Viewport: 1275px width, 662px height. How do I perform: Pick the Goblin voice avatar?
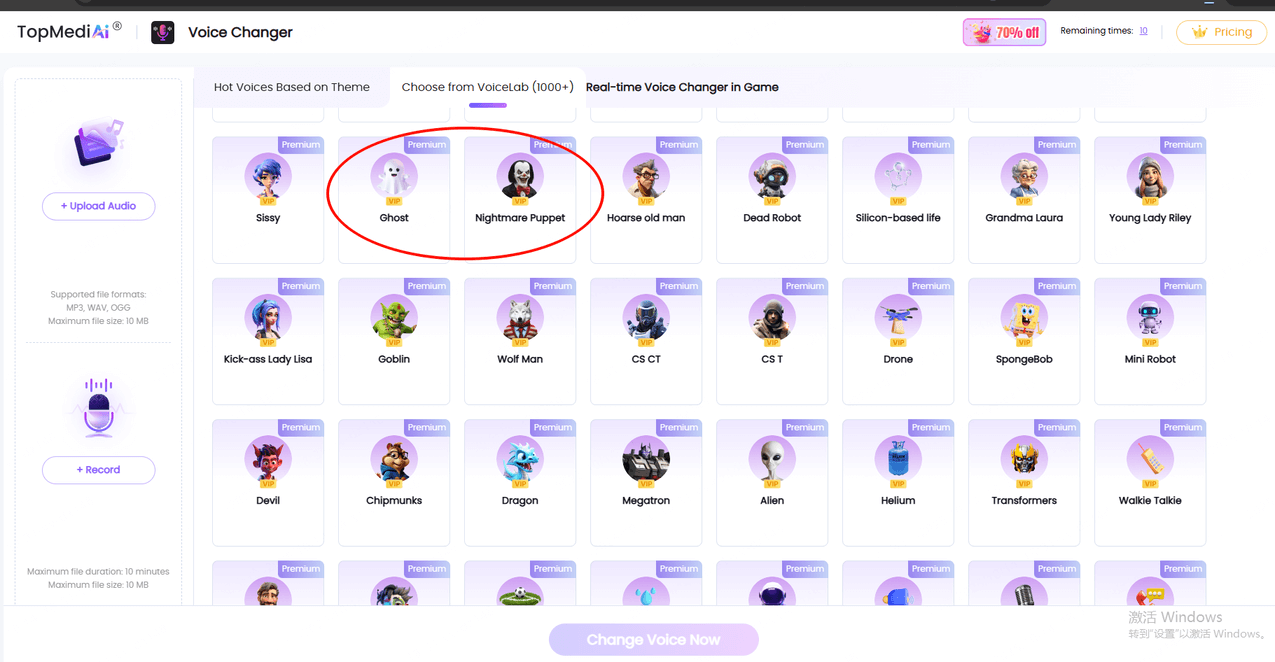pyautogui.click(x=394, y=319)
